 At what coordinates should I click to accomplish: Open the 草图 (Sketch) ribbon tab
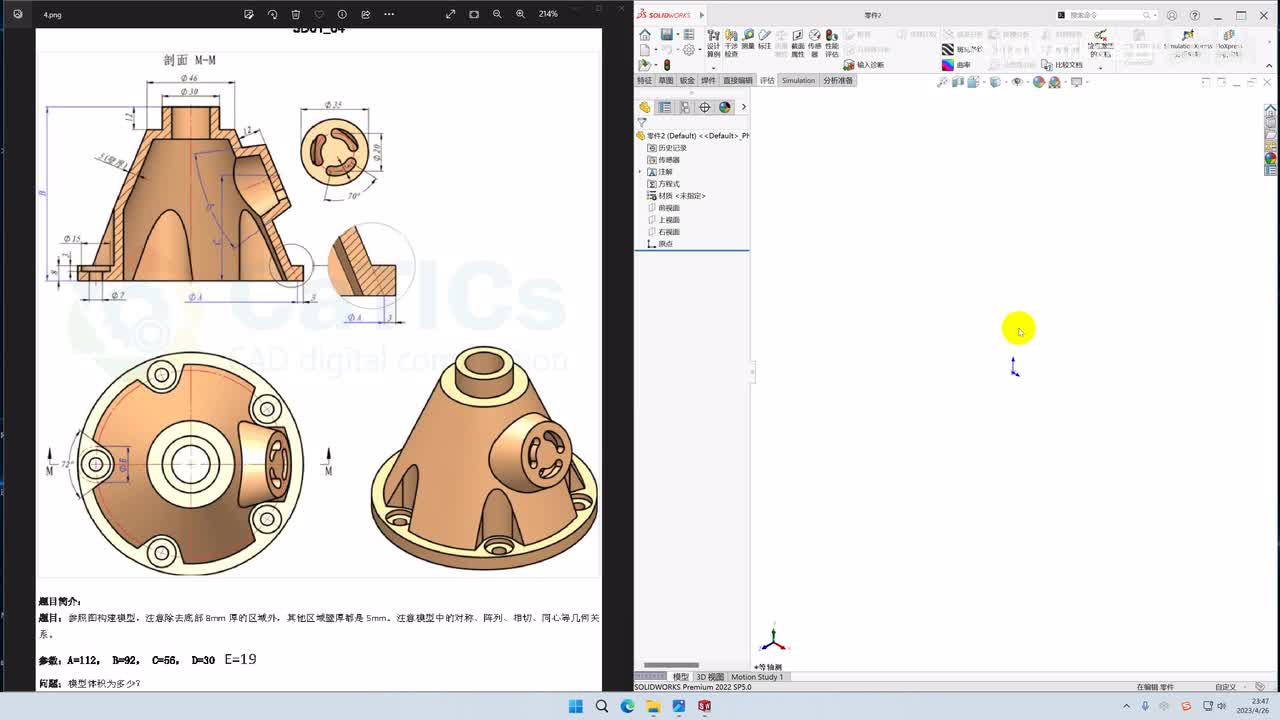[x=666, y=80]
